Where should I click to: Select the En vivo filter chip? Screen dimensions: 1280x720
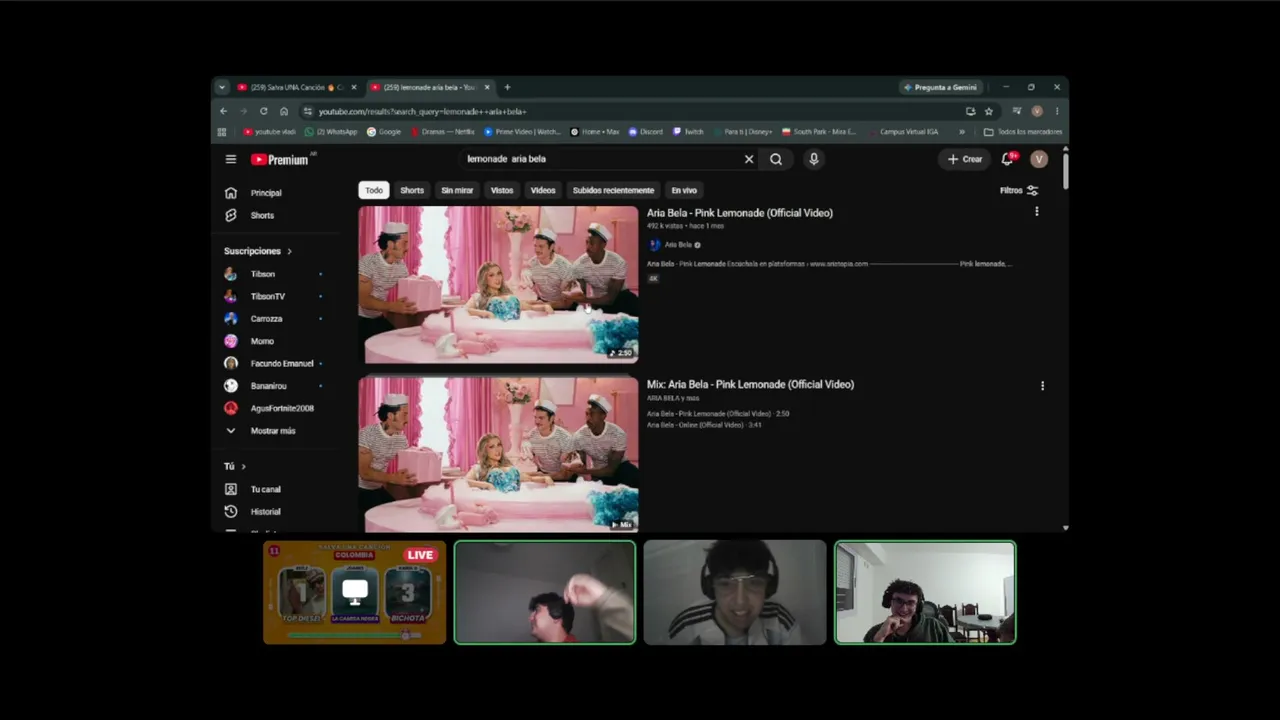(684, 190)
